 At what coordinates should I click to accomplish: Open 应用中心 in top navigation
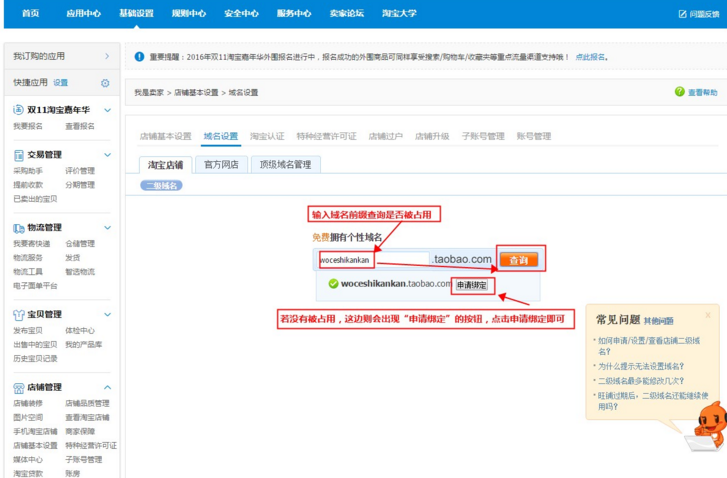click(83, 13)
